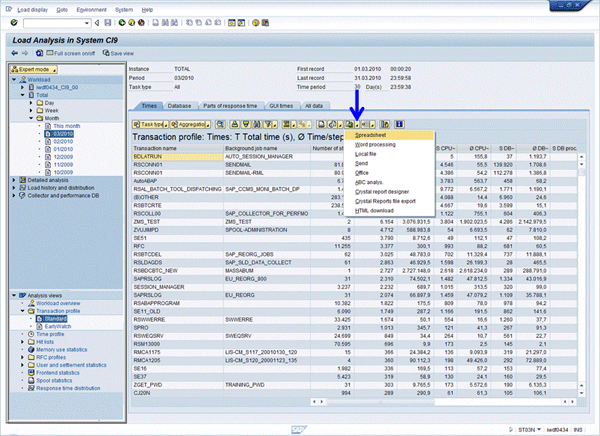This screenshot has height=436, width=600.
Task: Click the Sort ascending icon in table toolbar
Action: tap(235, 124)
